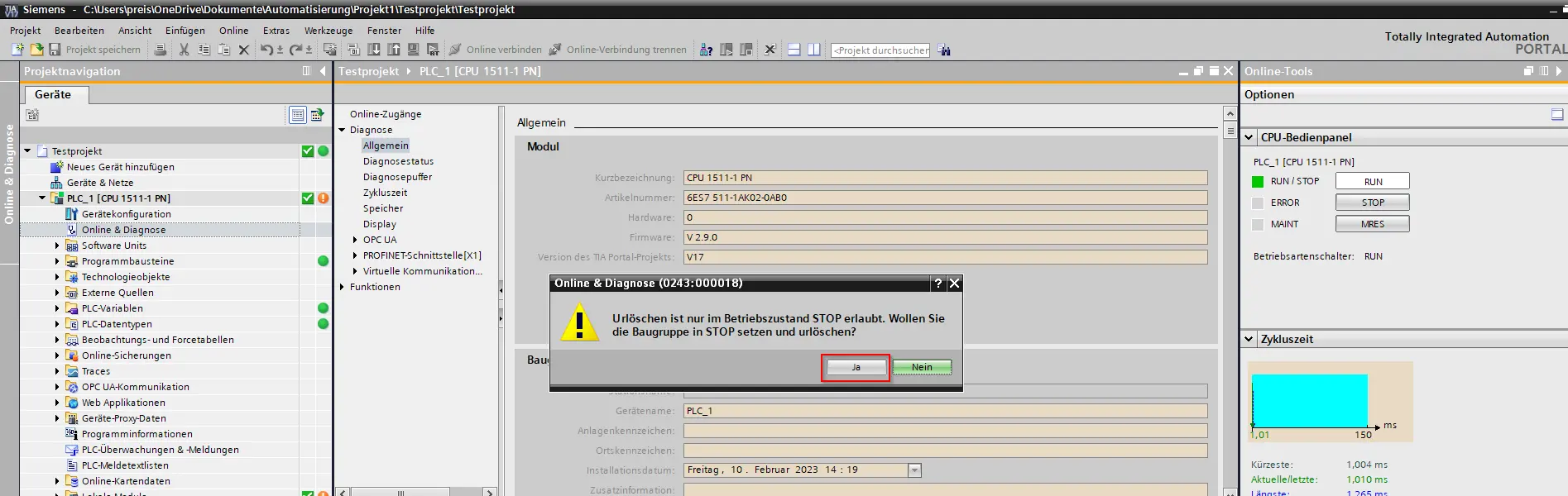The image size is (1568, 496).
Task: Split editor area vertically icon
Action: [813, 50]
